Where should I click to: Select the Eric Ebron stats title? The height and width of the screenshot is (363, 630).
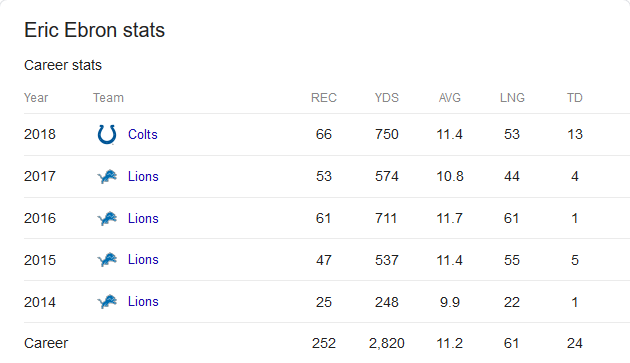click(94, 30)
